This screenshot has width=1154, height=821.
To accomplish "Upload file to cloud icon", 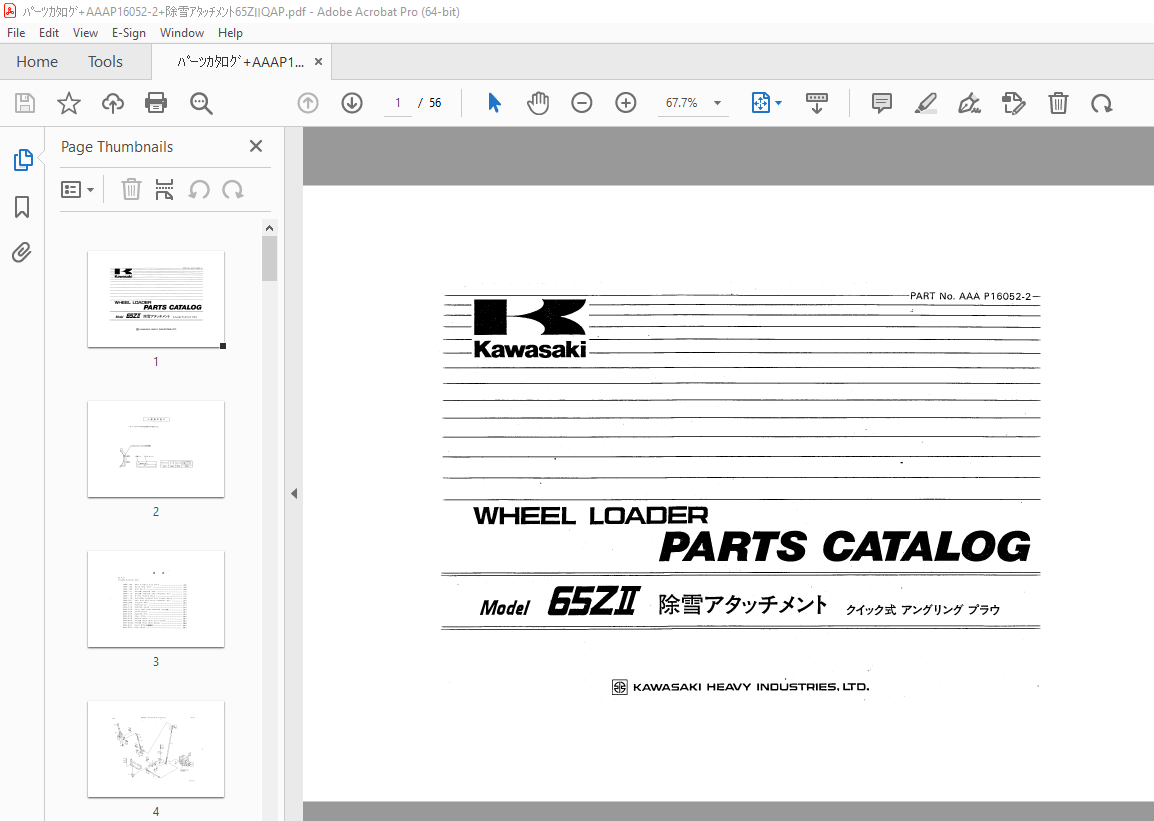I will (x=113, y=103).
